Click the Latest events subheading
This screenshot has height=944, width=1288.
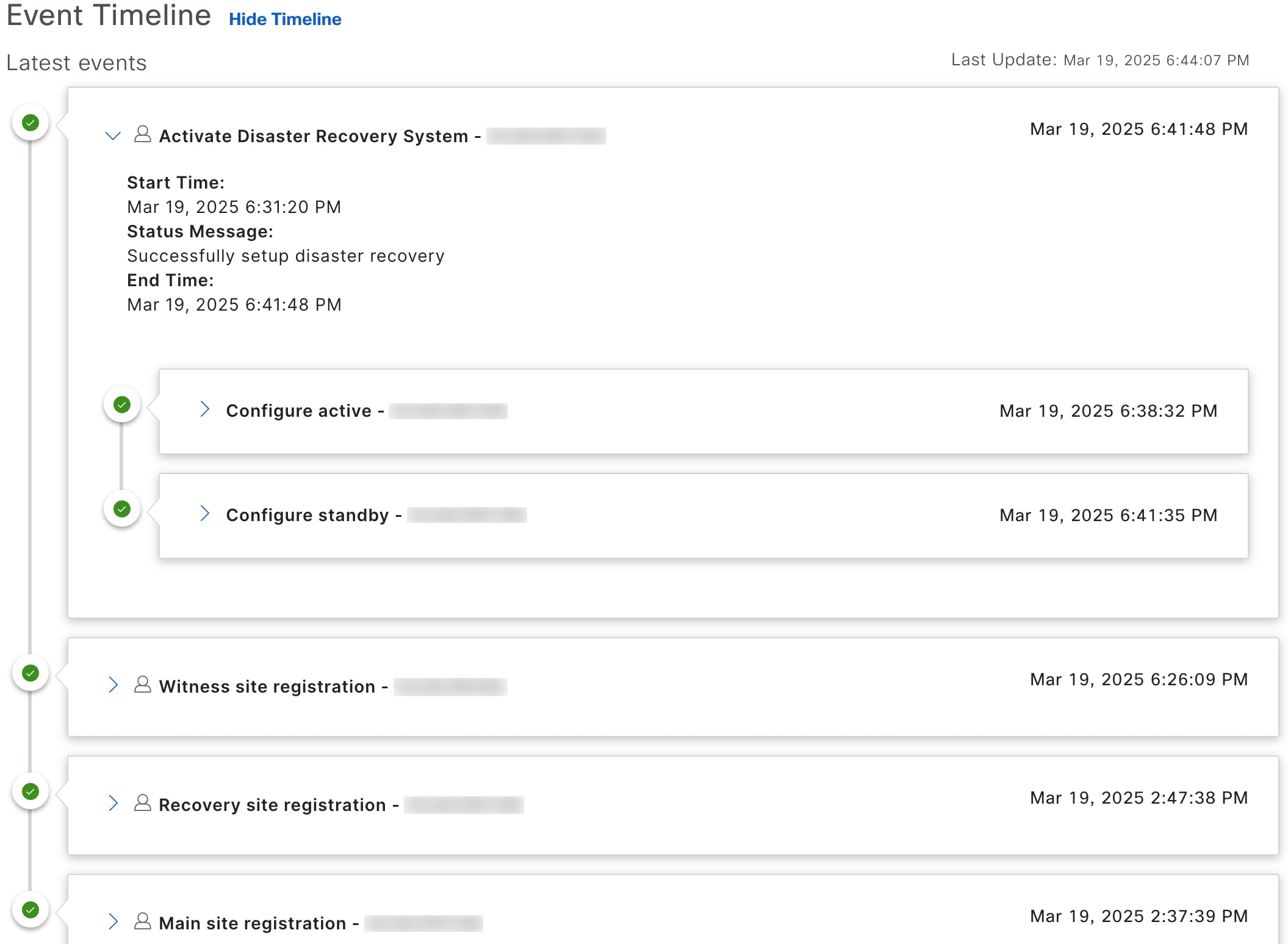(x=76, y=63)
